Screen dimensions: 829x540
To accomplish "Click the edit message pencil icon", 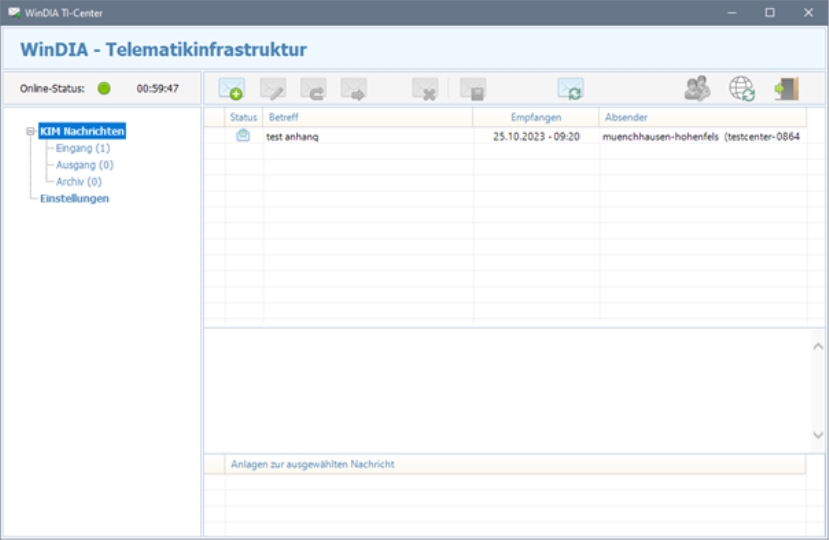I will 273,89.
